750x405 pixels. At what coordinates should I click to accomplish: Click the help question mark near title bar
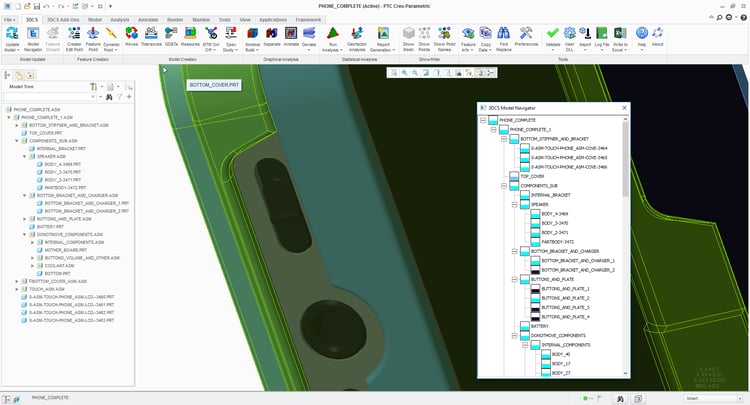(744, 17)
